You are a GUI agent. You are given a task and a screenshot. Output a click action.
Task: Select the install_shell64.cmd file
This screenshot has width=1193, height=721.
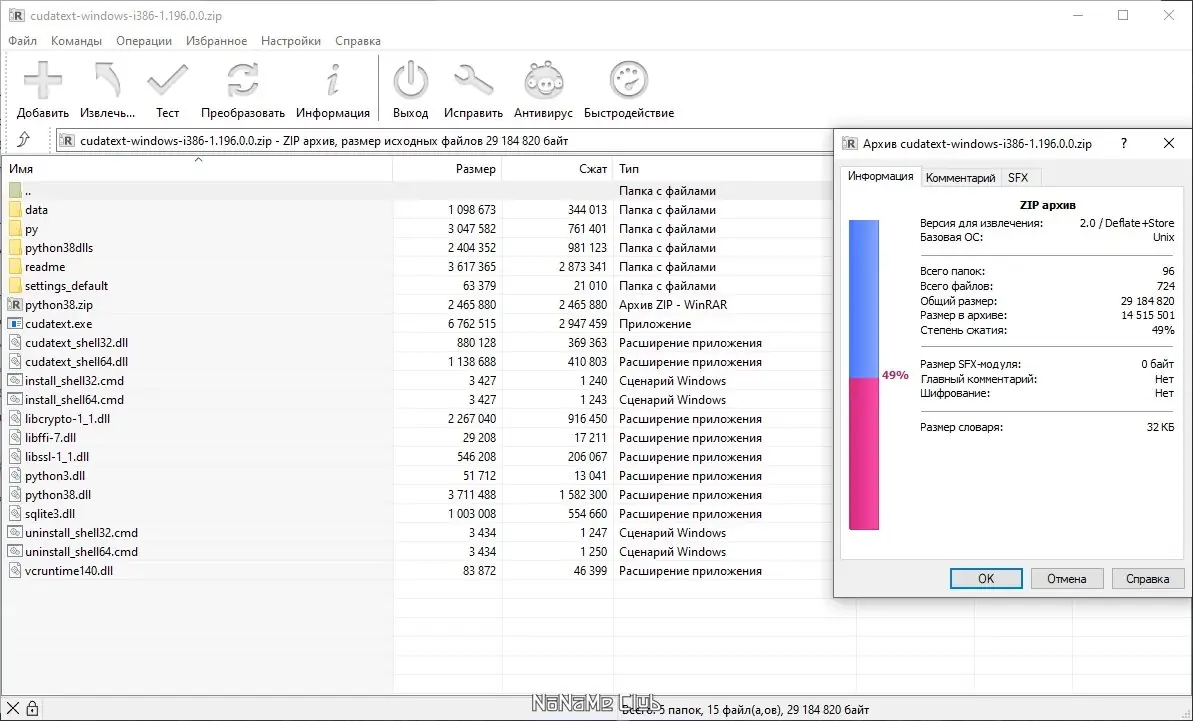click(74, 400)
